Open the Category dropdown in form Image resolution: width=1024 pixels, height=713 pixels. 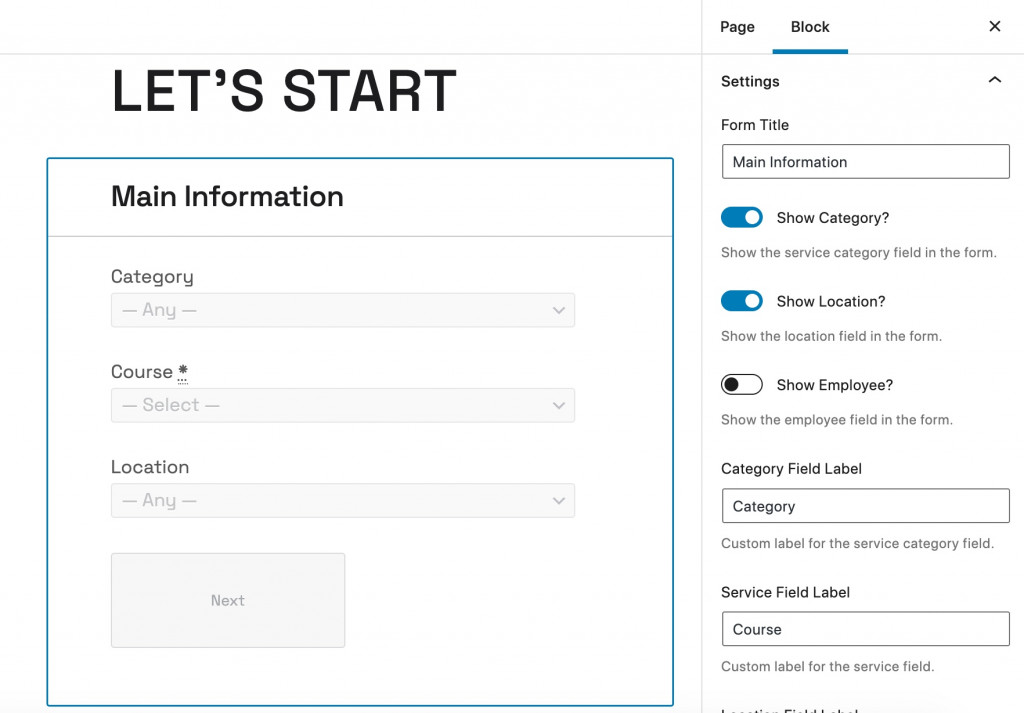pyautogui.click(x=343, y=310)
